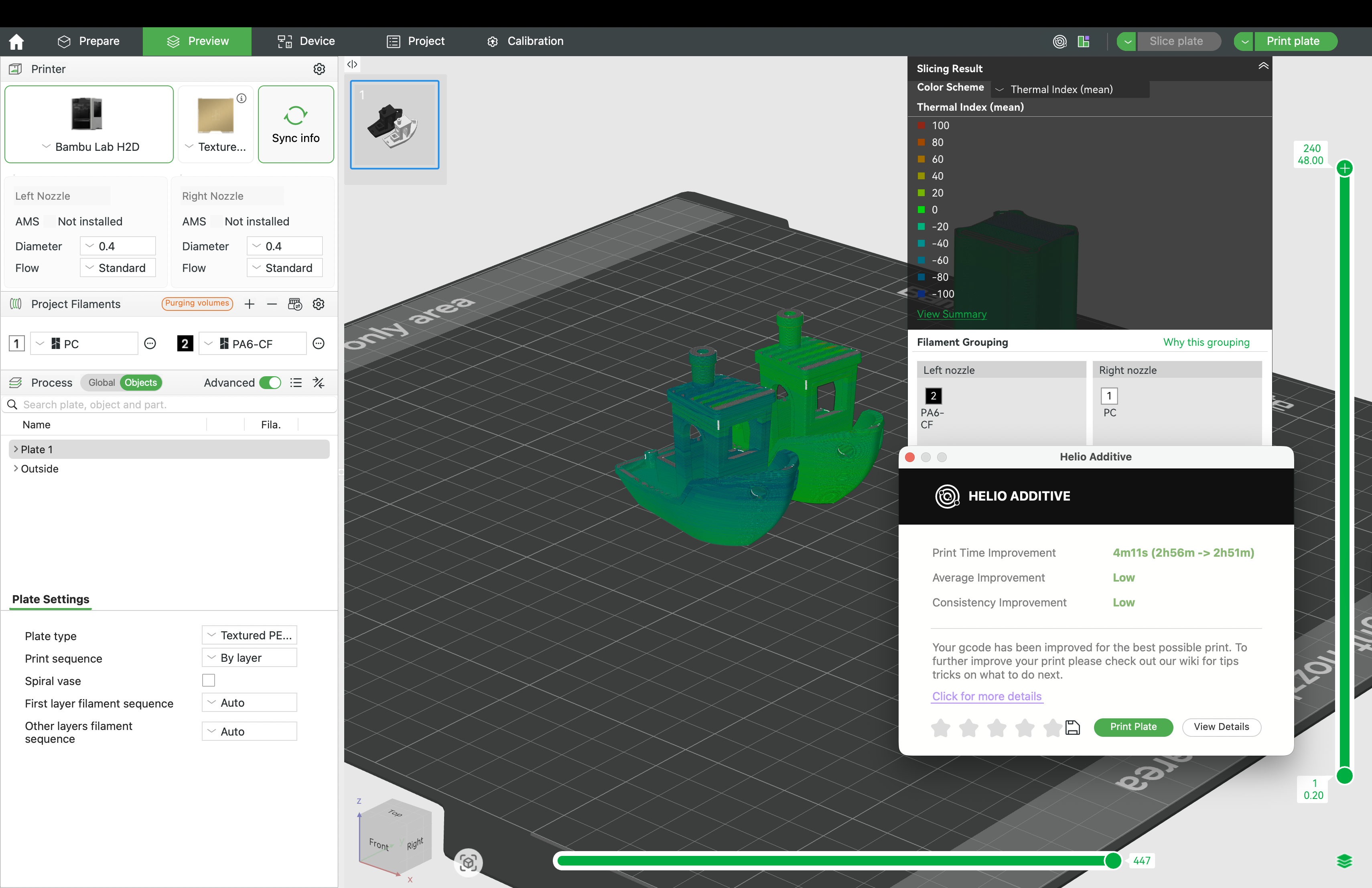The height and width of the screenshot is (888, 1372).
Task: Click the Home icon in top bar
Action: (16, 41)
